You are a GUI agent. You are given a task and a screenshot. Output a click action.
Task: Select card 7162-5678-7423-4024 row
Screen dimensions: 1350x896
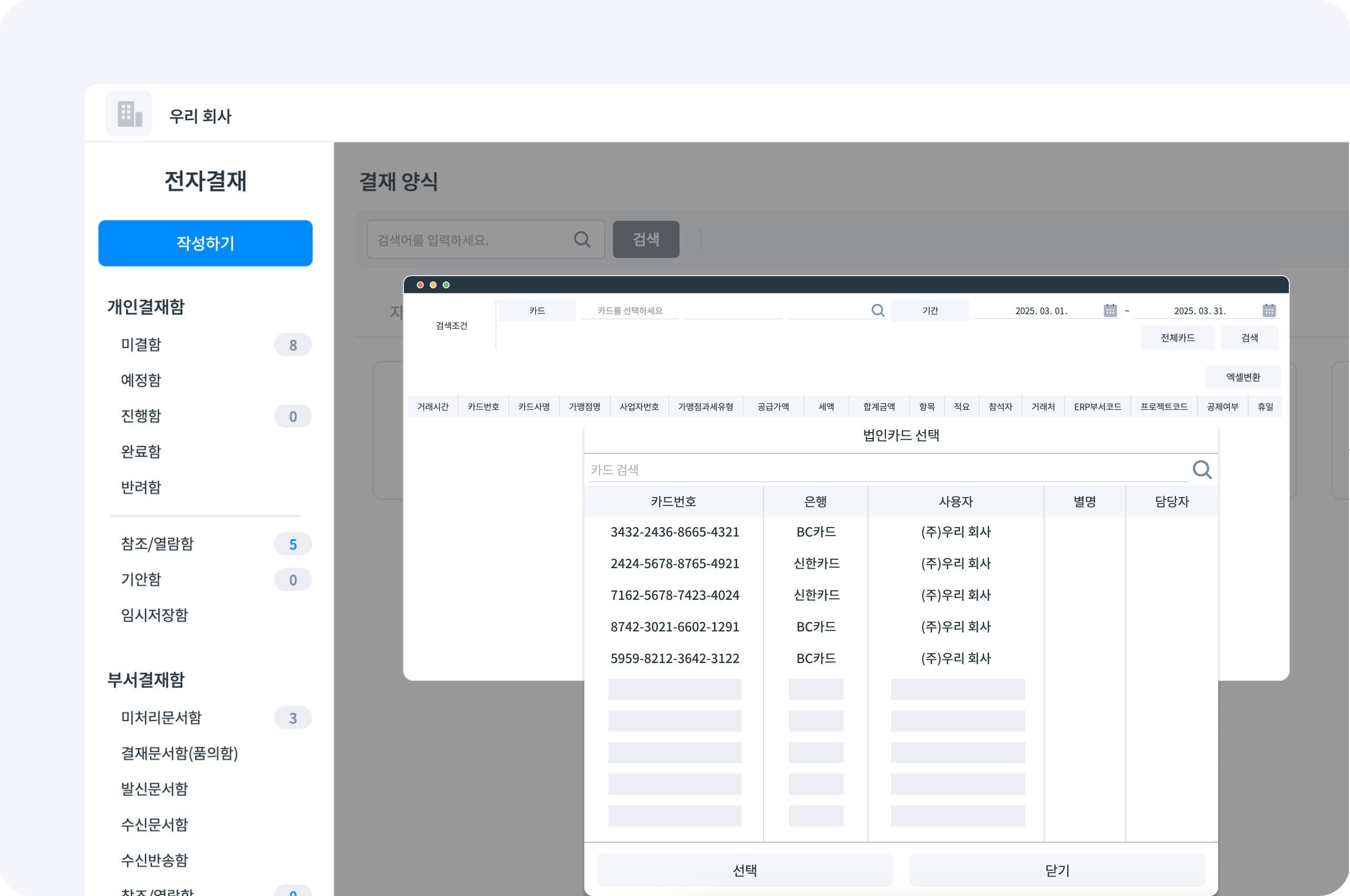point(674,595)
